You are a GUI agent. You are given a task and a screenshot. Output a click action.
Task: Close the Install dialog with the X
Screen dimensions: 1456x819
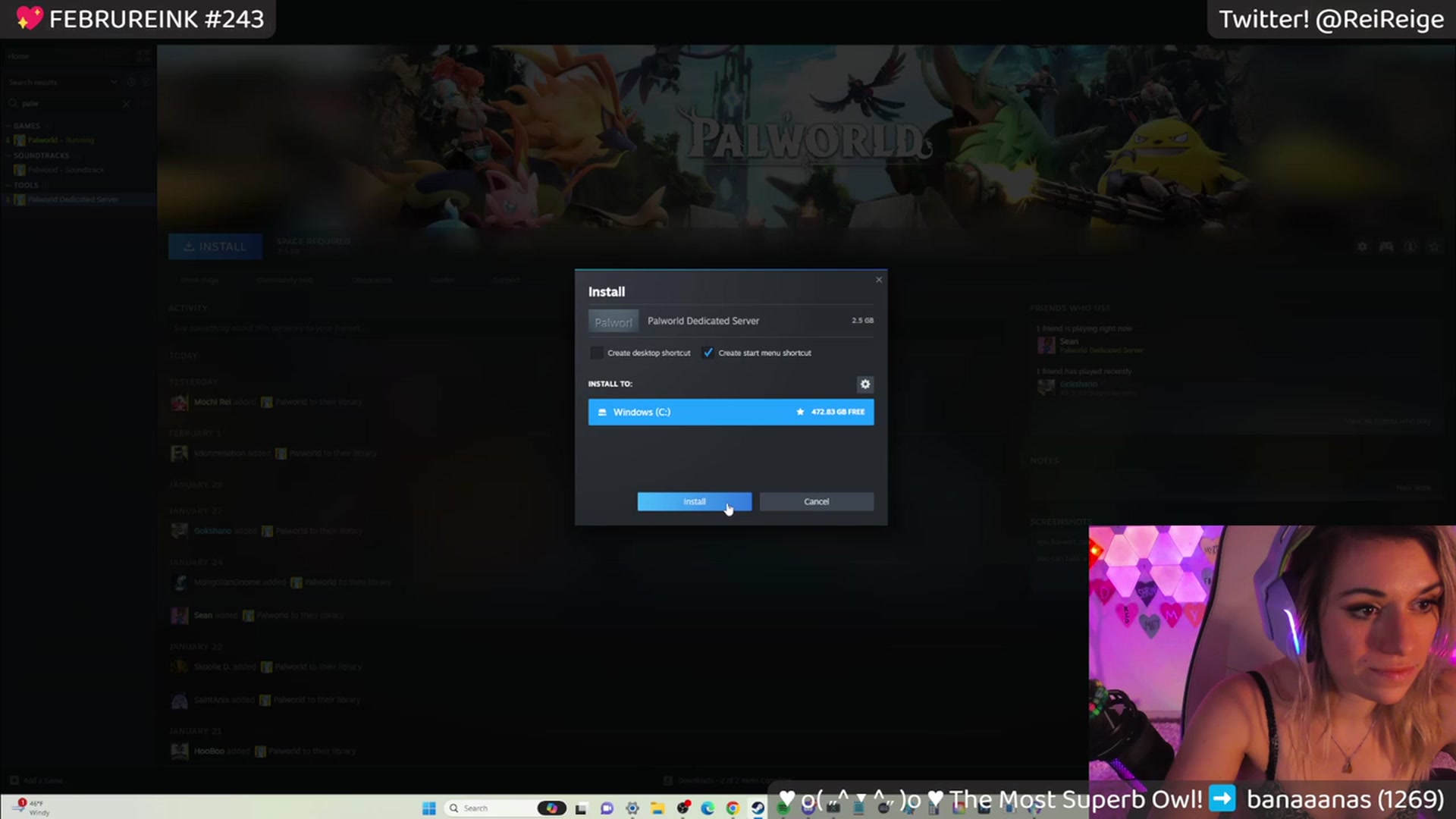[879, 280]
